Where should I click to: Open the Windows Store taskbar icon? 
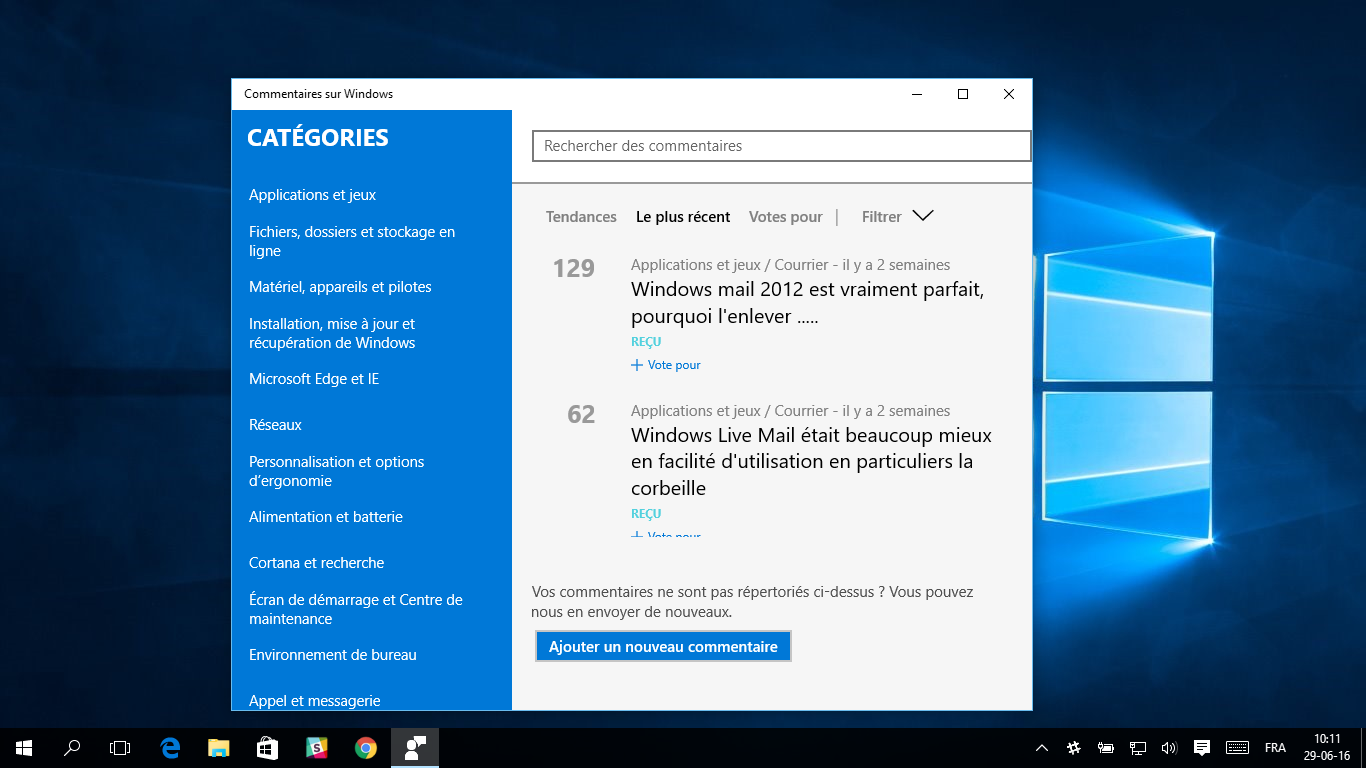pyautogui.click(x=267, y=748)
